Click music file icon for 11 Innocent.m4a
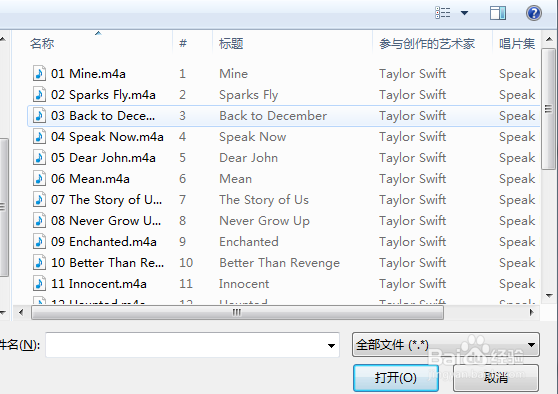558x394 pixels. 39,284
